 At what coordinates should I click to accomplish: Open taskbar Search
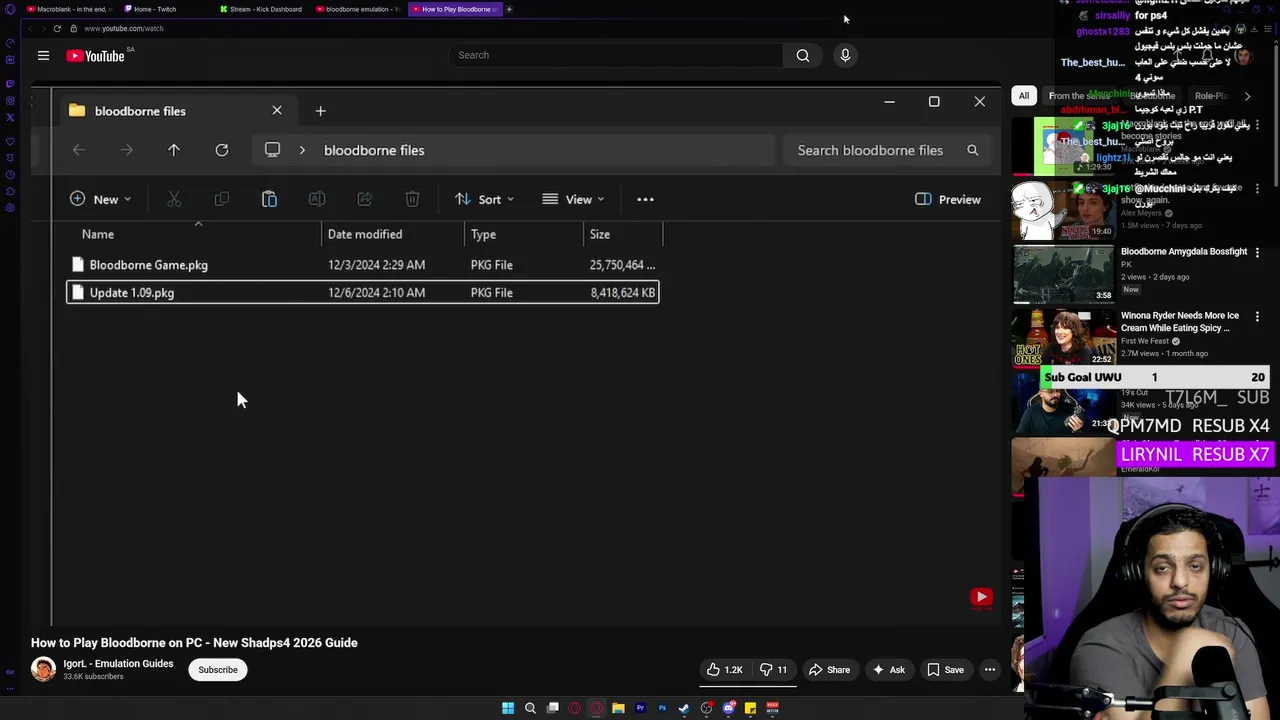(x=530, y=708)
